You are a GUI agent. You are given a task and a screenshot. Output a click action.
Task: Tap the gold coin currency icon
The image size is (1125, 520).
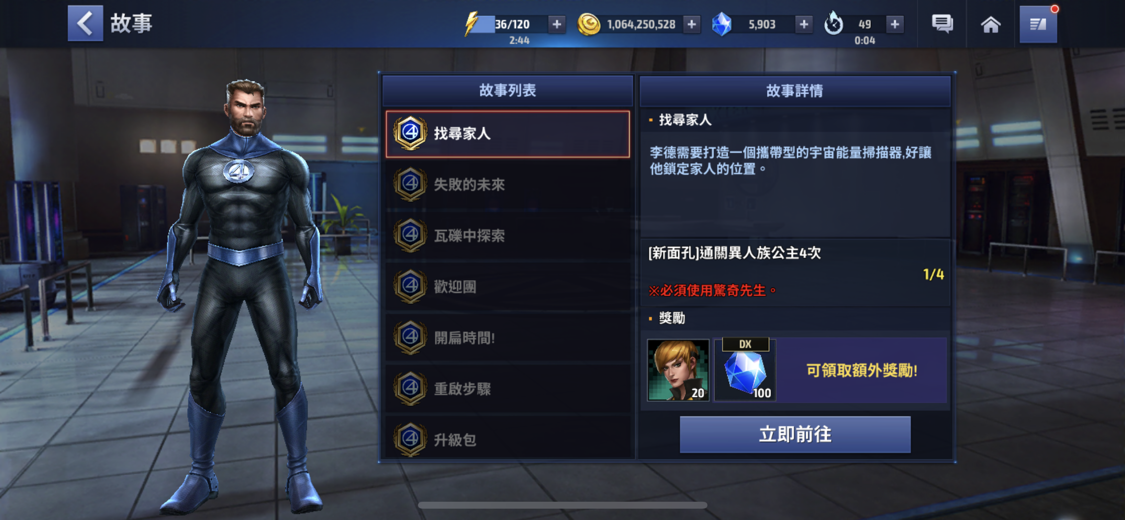[x=588, y=24]
